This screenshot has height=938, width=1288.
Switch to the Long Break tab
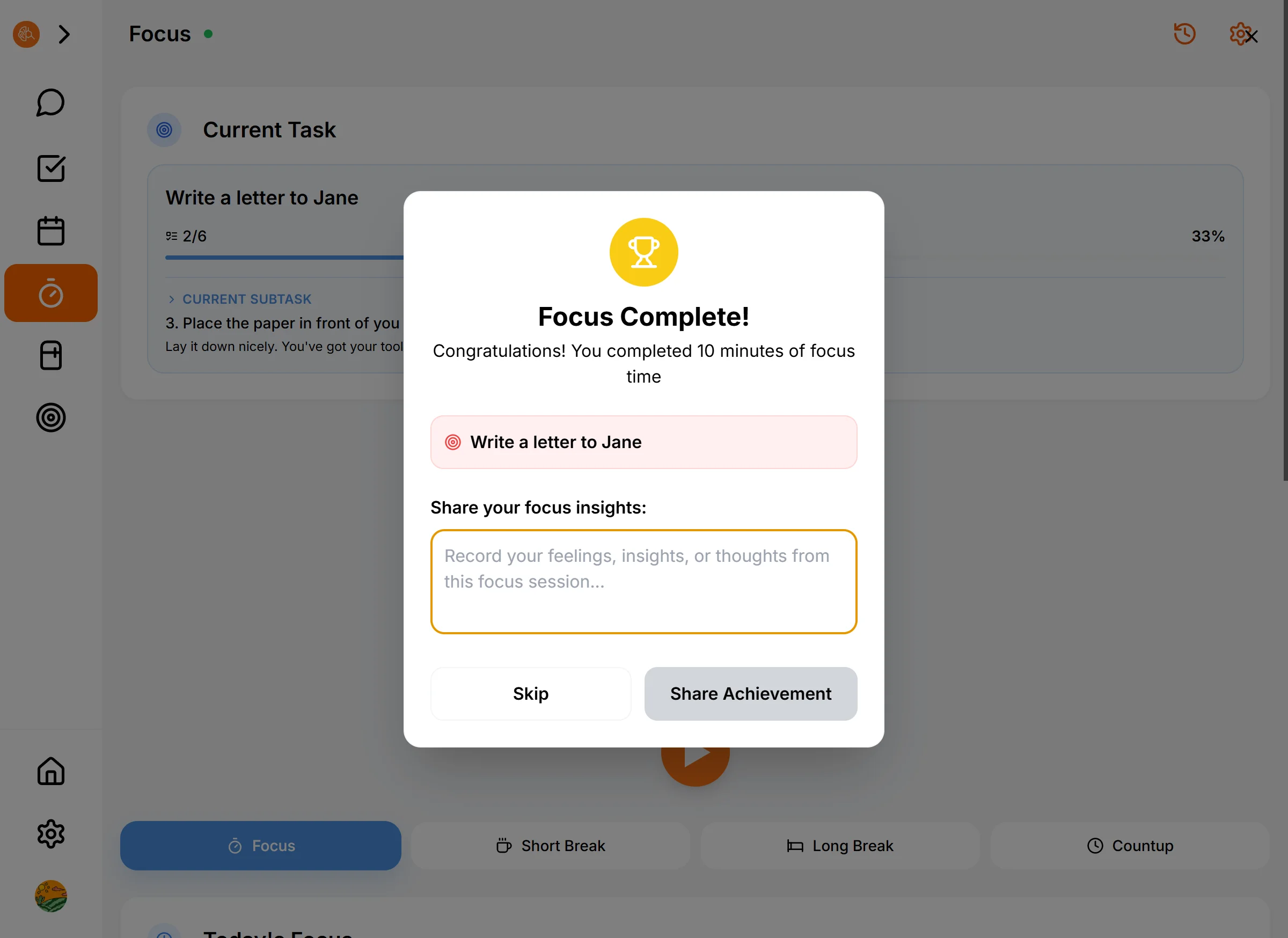pyautogui.click(x=840, y=846)
